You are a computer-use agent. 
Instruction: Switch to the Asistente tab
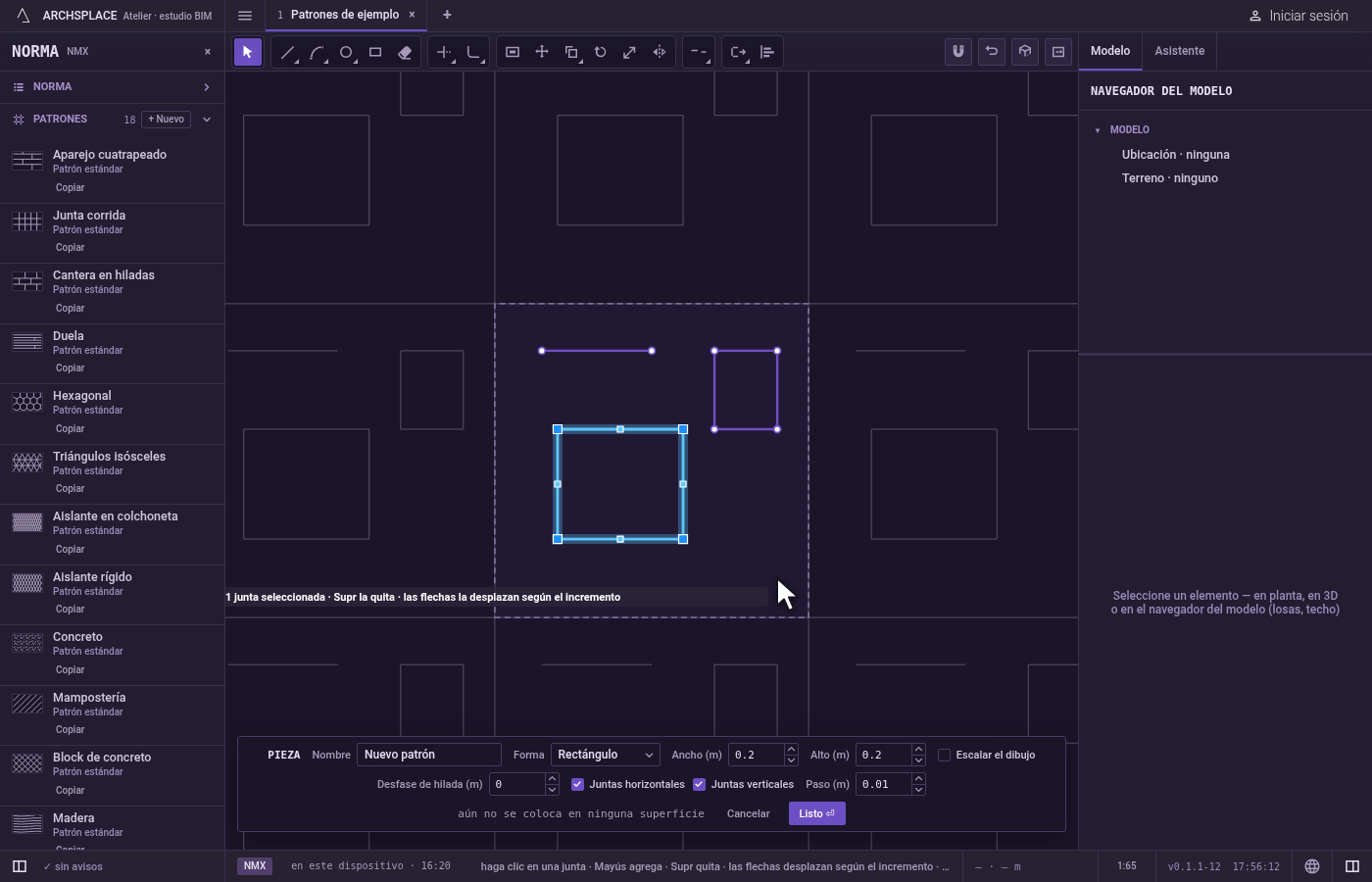click(1179, 51)
